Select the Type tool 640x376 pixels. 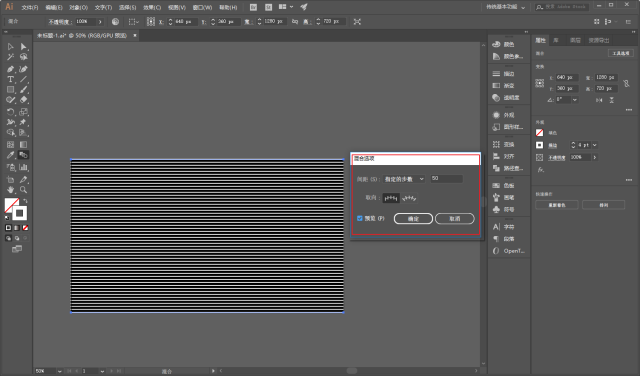click(x=10, y=79)
